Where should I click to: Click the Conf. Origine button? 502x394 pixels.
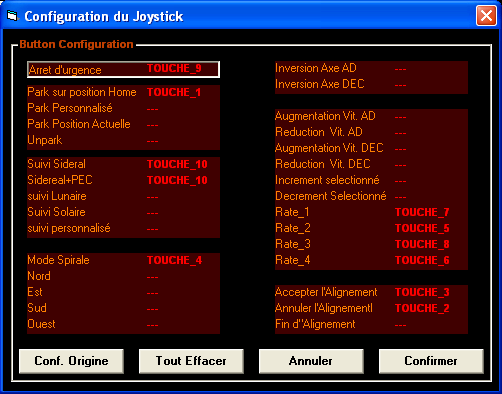(71, 361)
